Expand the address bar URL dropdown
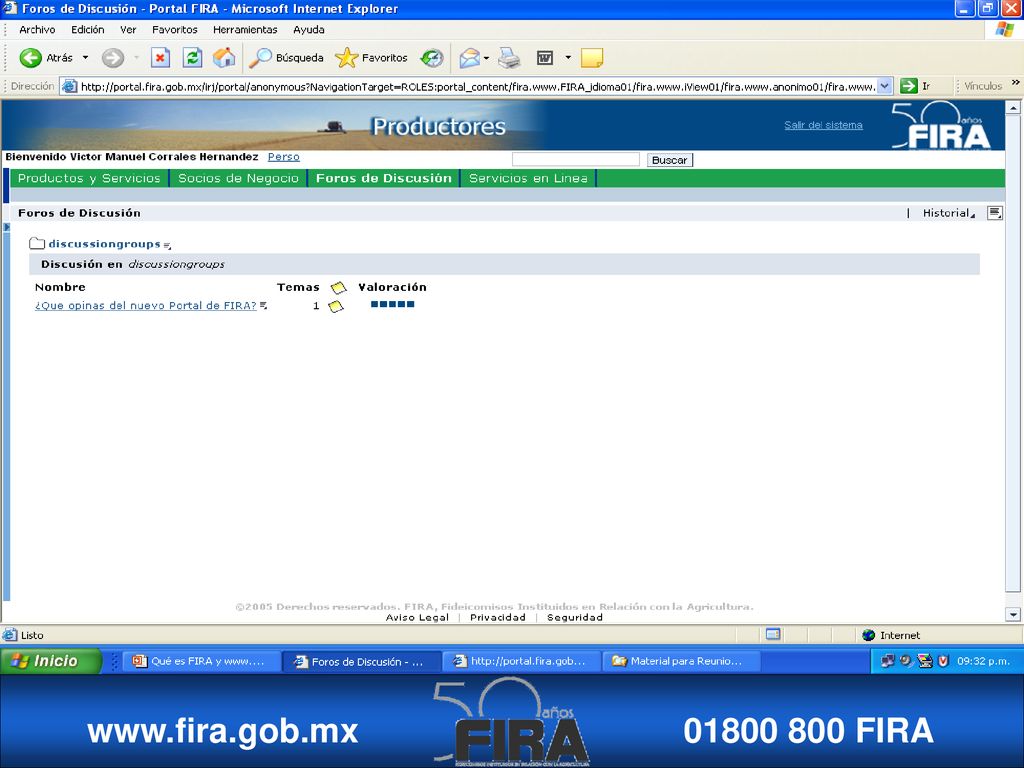This screenshot has height=768, width=1024. [x=884, y=86]
